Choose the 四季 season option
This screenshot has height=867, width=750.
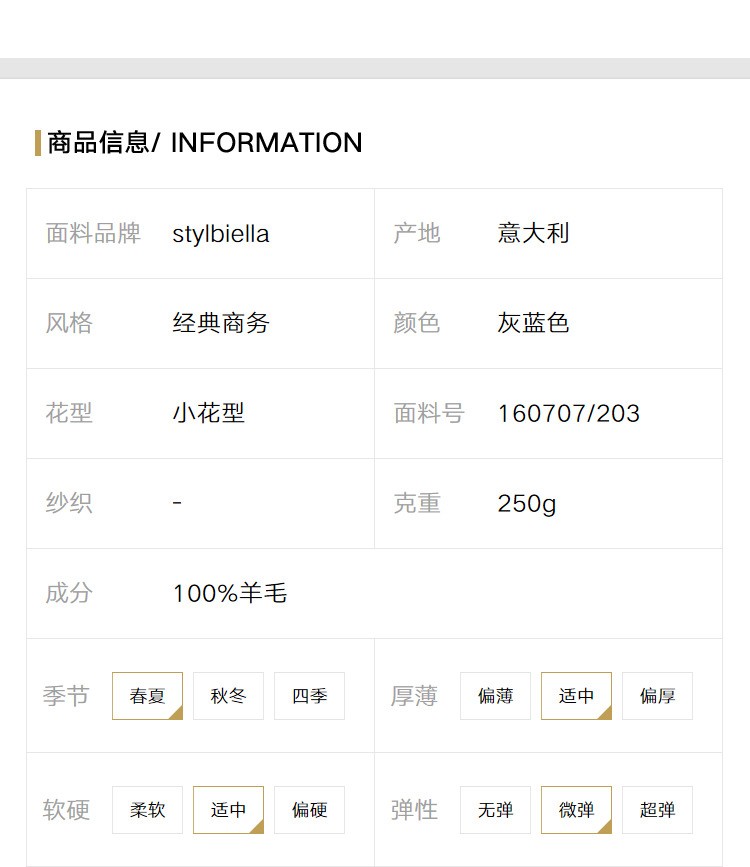point(309,696)
